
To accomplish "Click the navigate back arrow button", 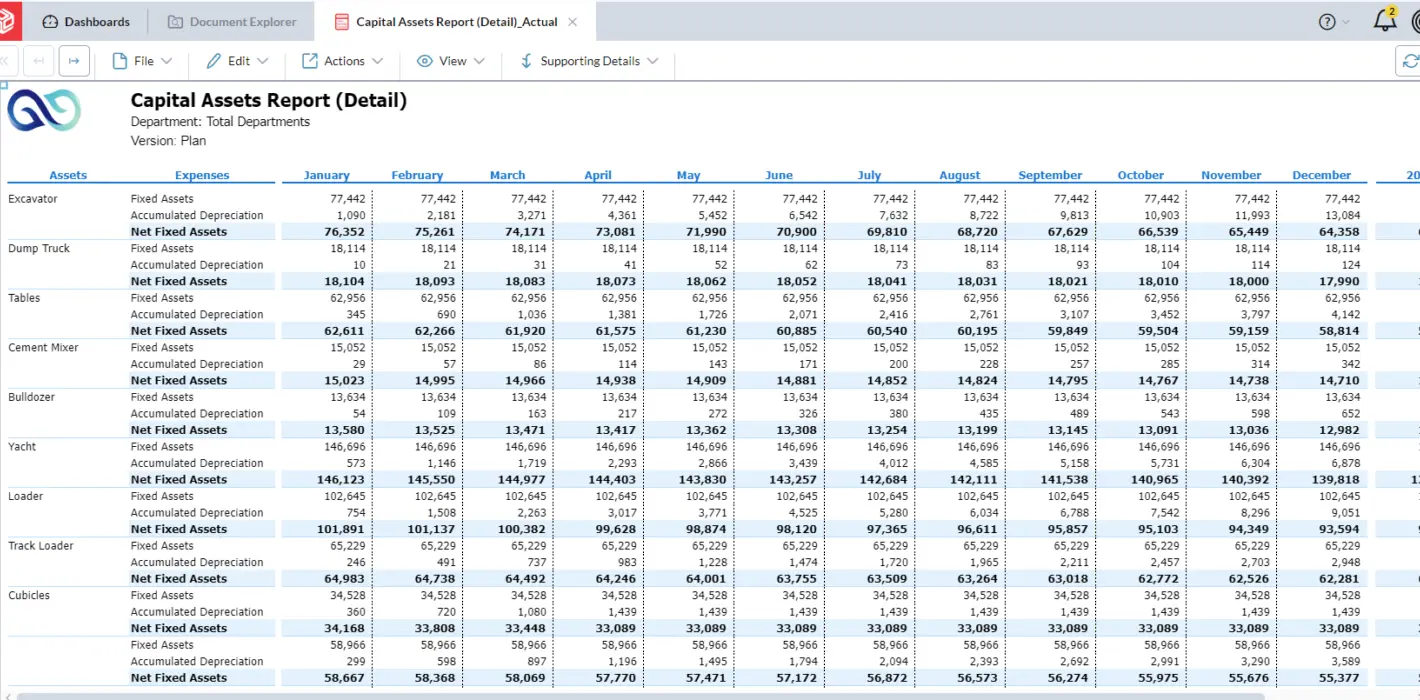I will point(39,61).
